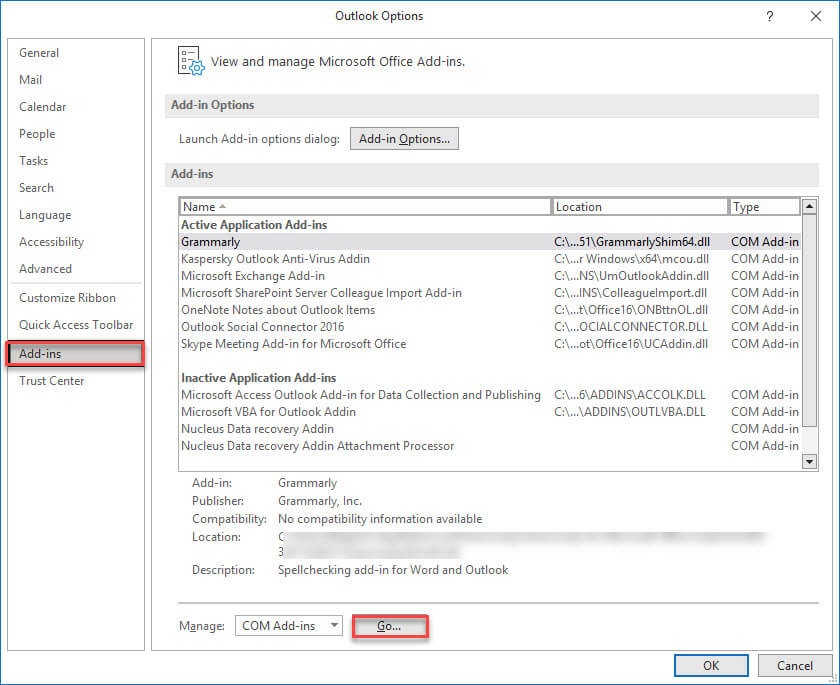Click the mcou.dll location cell
Screen dimensions: 840x685
pos(632,259)
